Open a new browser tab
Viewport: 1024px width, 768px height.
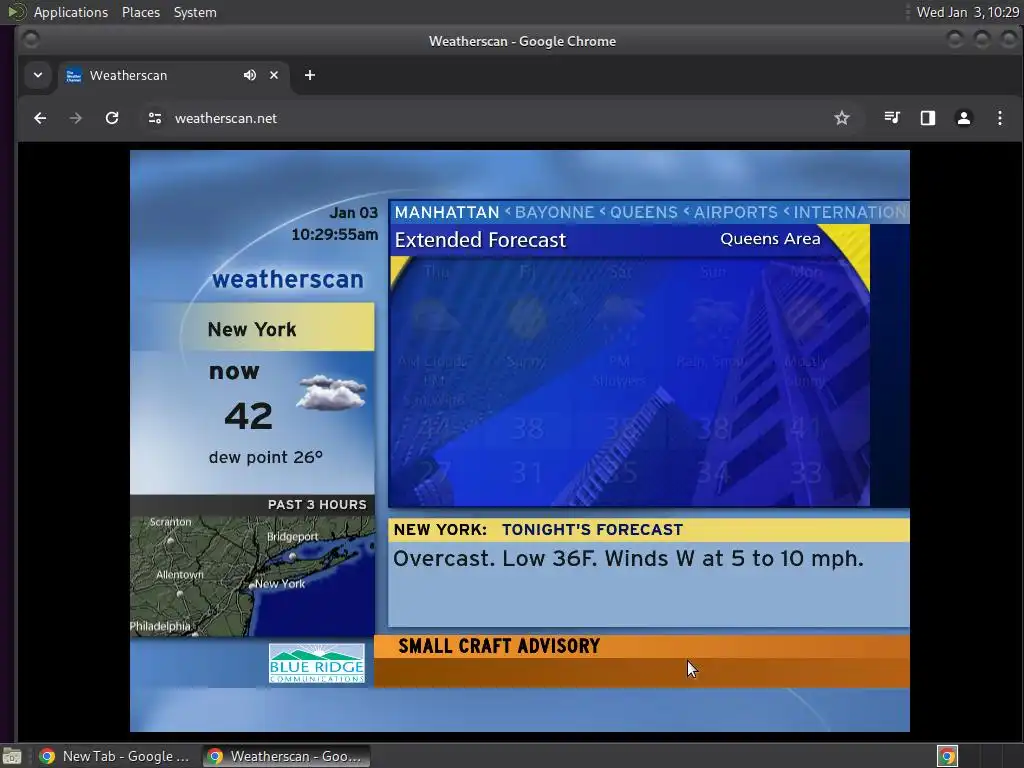click(x=310, y=75)
